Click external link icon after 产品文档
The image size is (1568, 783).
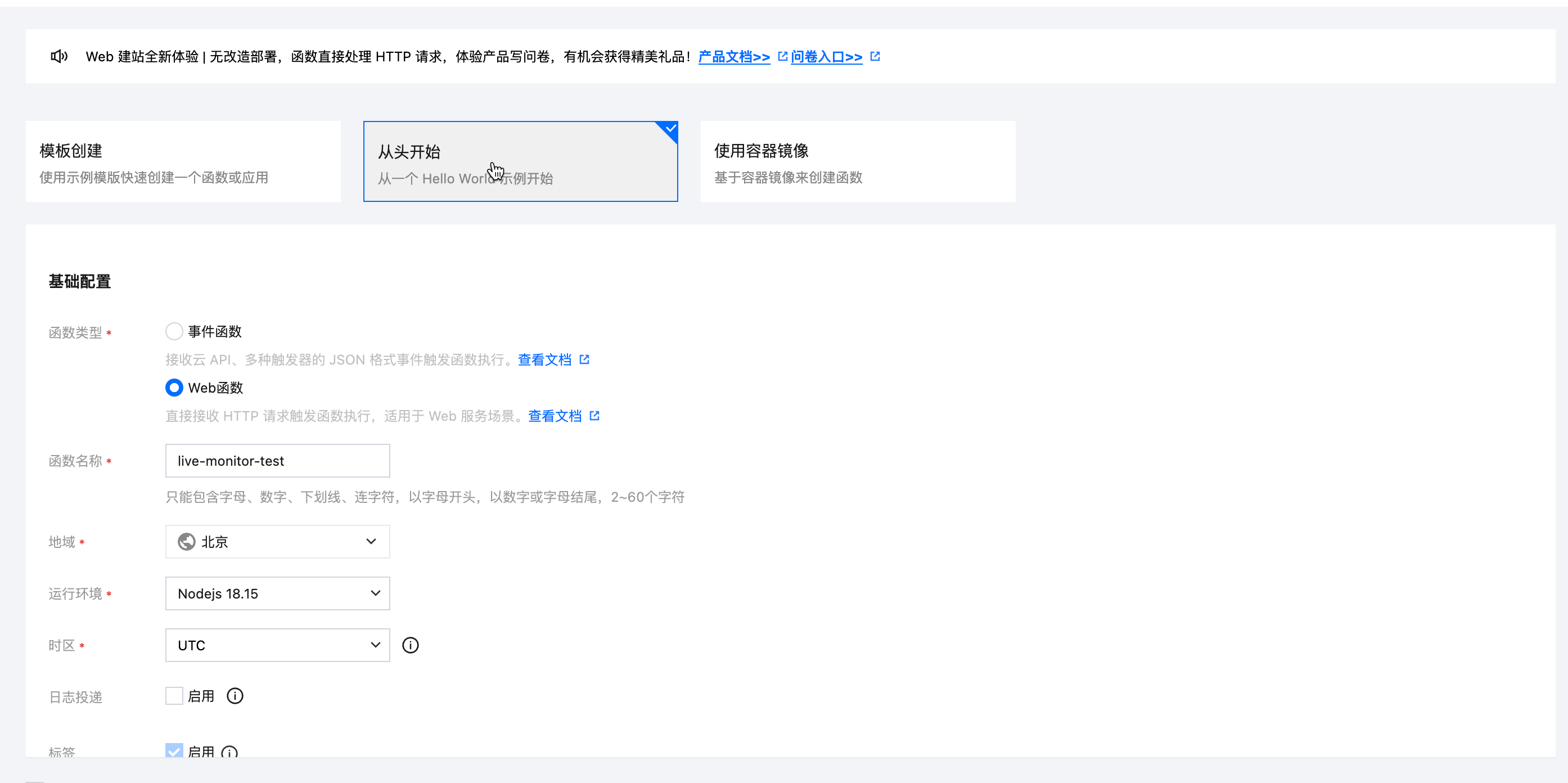(783, 57)
